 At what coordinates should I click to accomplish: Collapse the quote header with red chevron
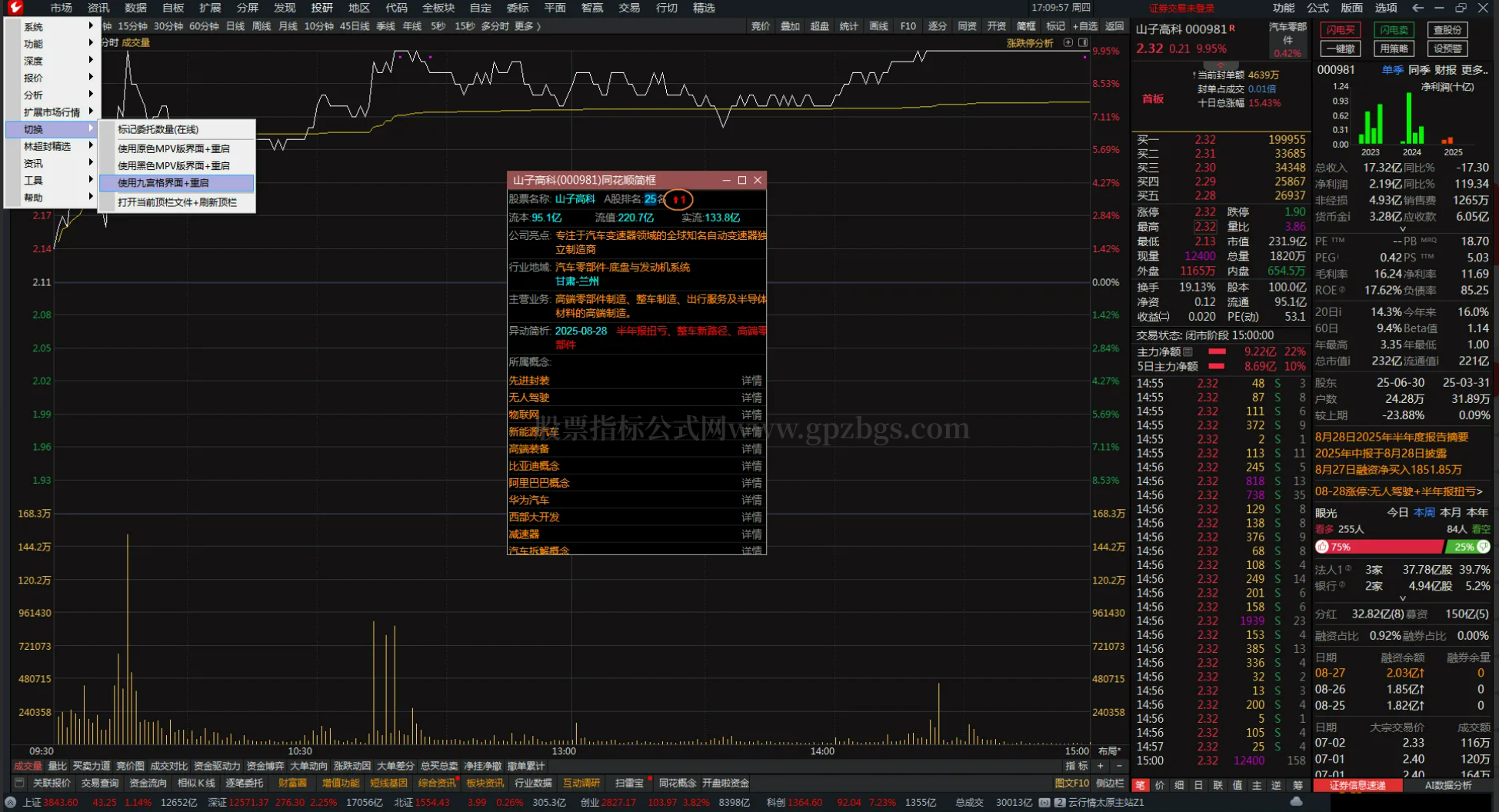[1220, 65]
